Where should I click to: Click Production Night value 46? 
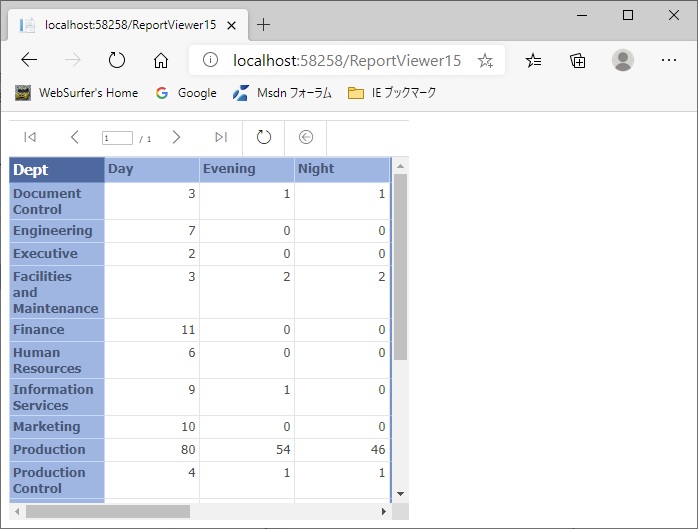click(378, 450)
